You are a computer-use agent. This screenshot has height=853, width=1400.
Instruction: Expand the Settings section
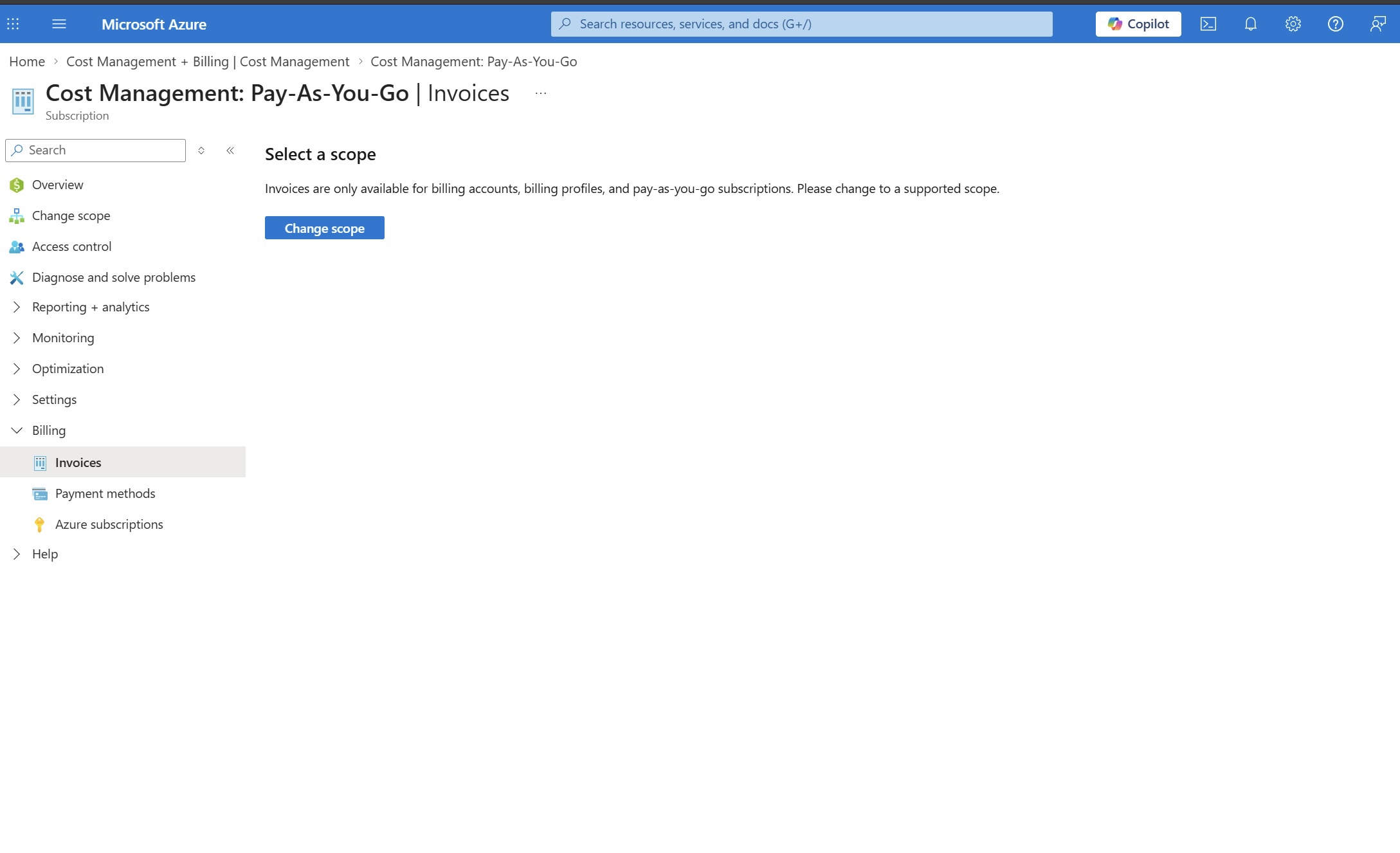(x=17, y=400)
